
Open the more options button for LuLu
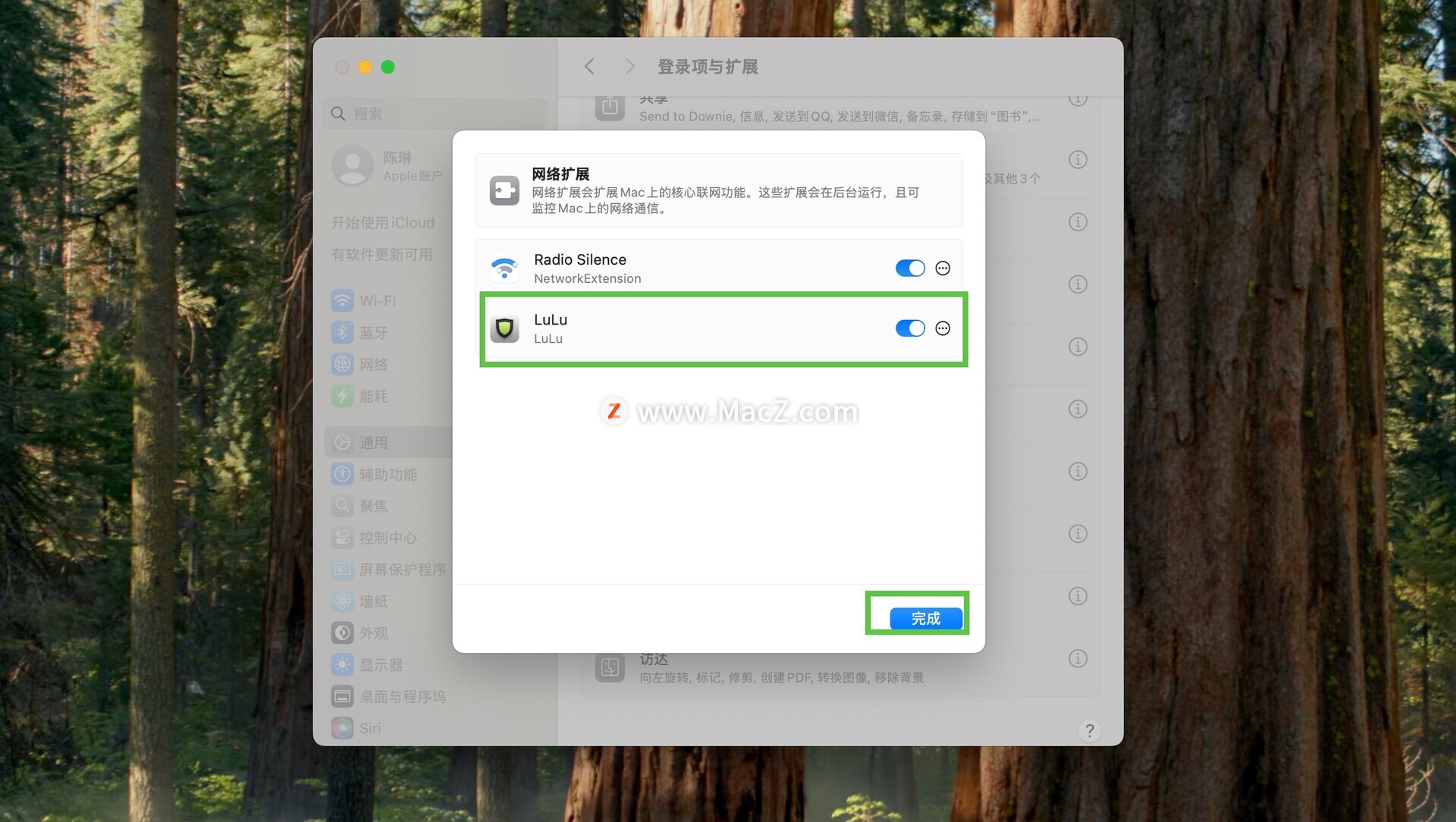click(943, 328)
